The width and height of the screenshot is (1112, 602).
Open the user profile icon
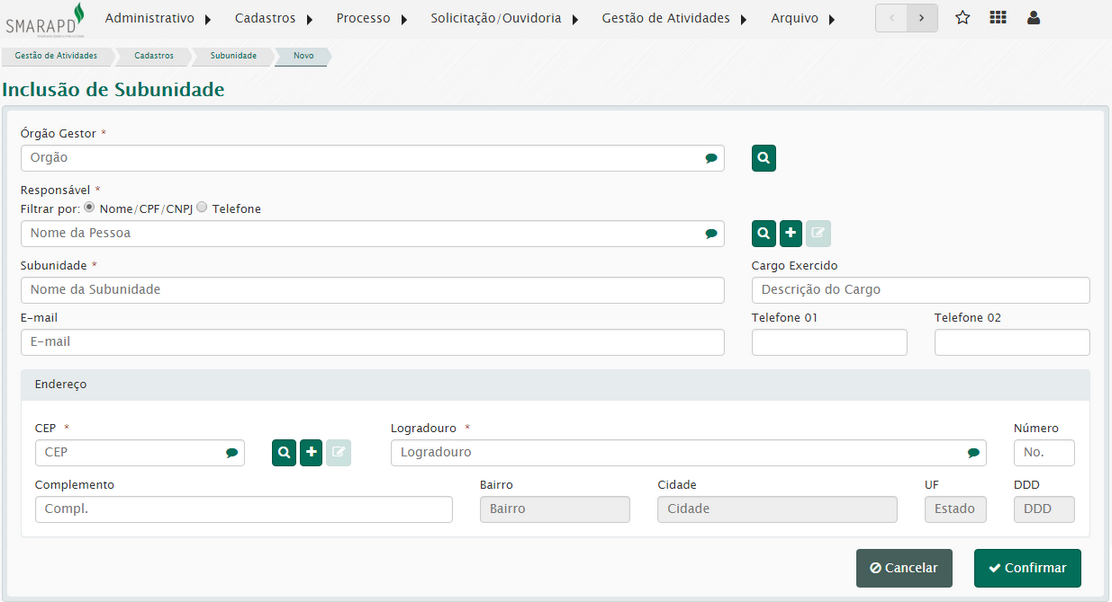[1033, 18]
